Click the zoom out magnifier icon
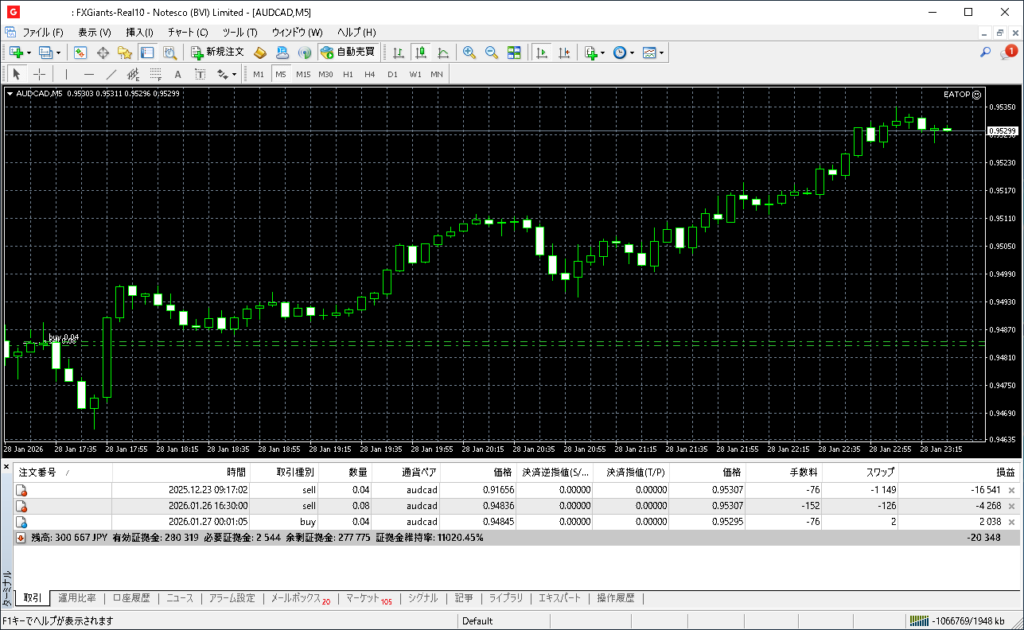Viewport: 1024px width, 630px height. [491, 52]
